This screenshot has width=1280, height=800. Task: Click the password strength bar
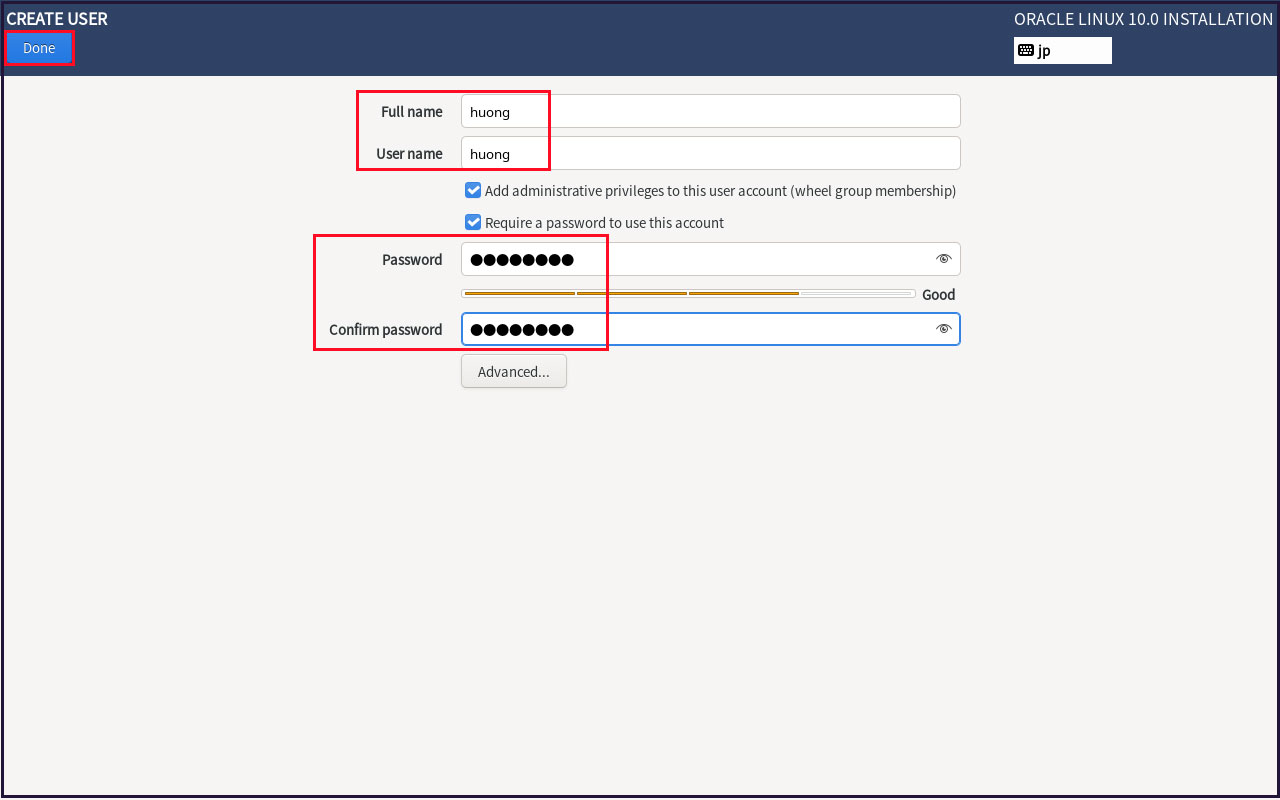(x=688, y=294)
